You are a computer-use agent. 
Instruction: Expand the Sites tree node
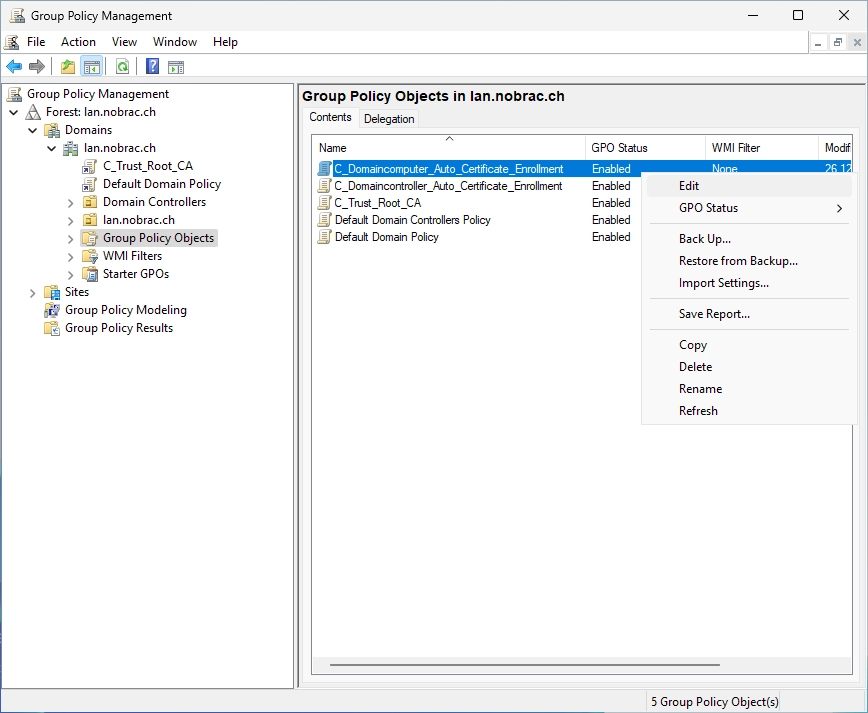click(x=33, y=293)
